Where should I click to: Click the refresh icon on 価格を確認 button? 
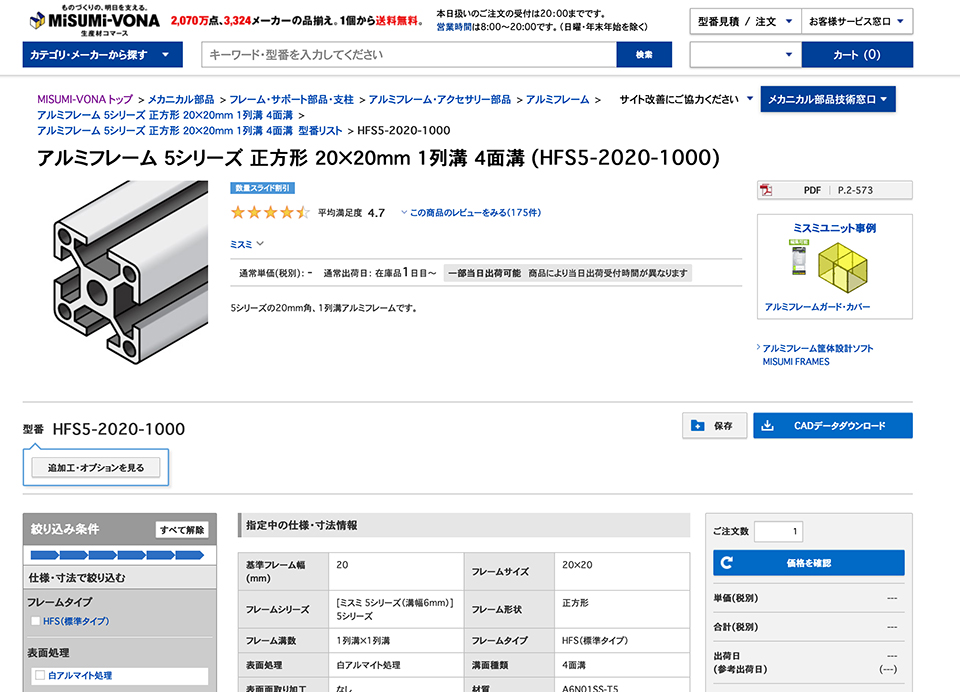[727, 563]
